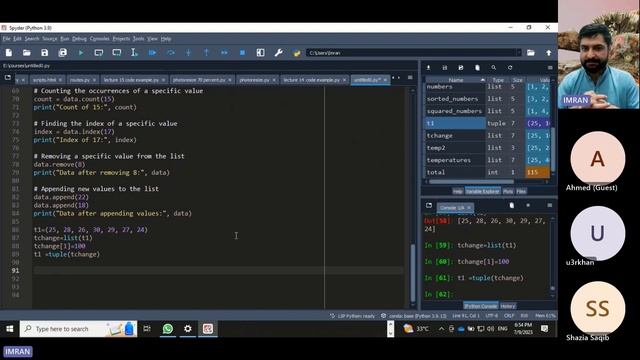The height and width of the screenshot is (360, 640).
Task: Open the Consoles menu
Action: pyautogui.click(x=100, y=39)
